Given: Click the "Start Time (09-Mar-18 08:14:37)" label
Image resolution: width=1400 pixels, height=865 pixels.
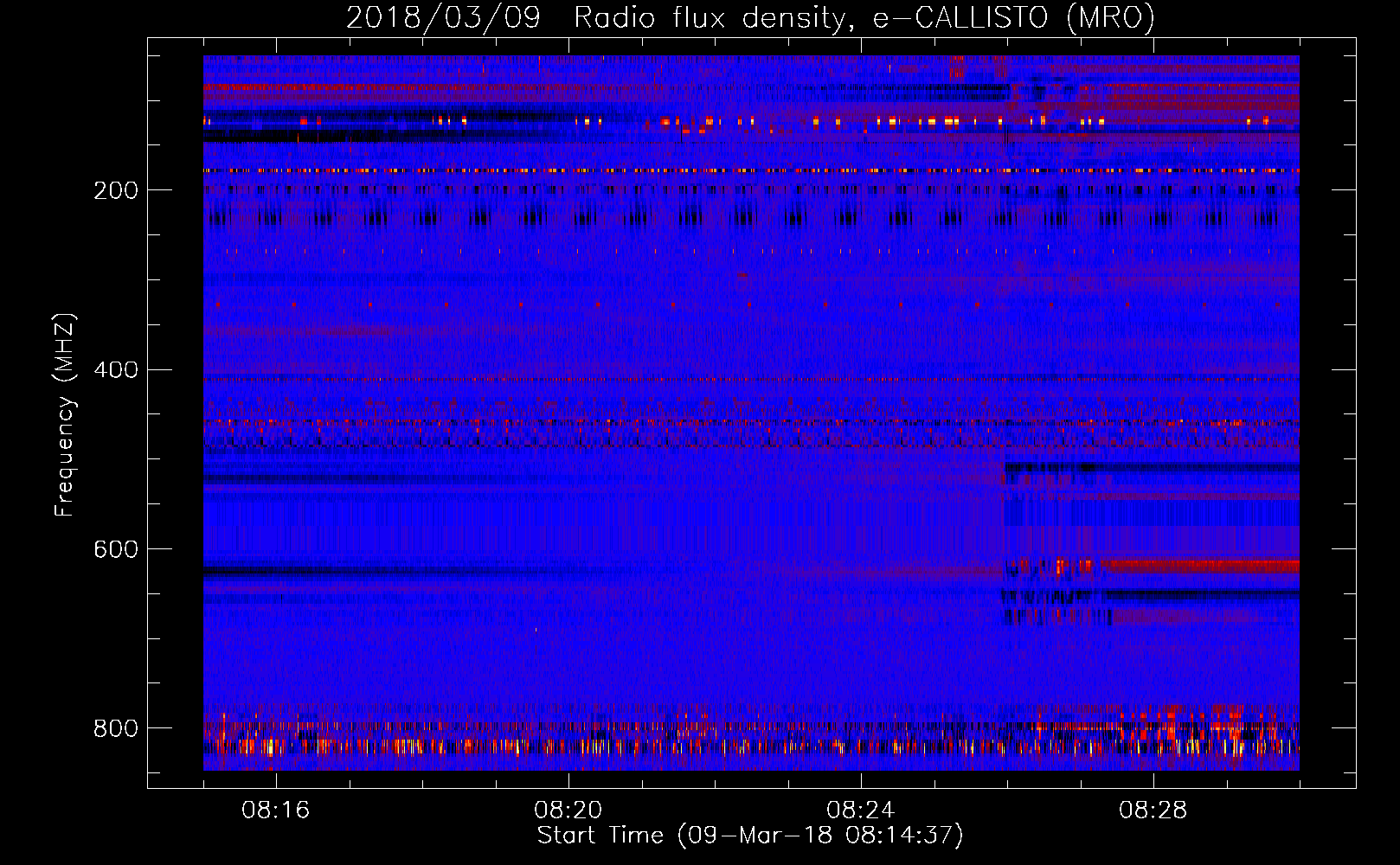Looking at the screenshot, I should point(750,836).
